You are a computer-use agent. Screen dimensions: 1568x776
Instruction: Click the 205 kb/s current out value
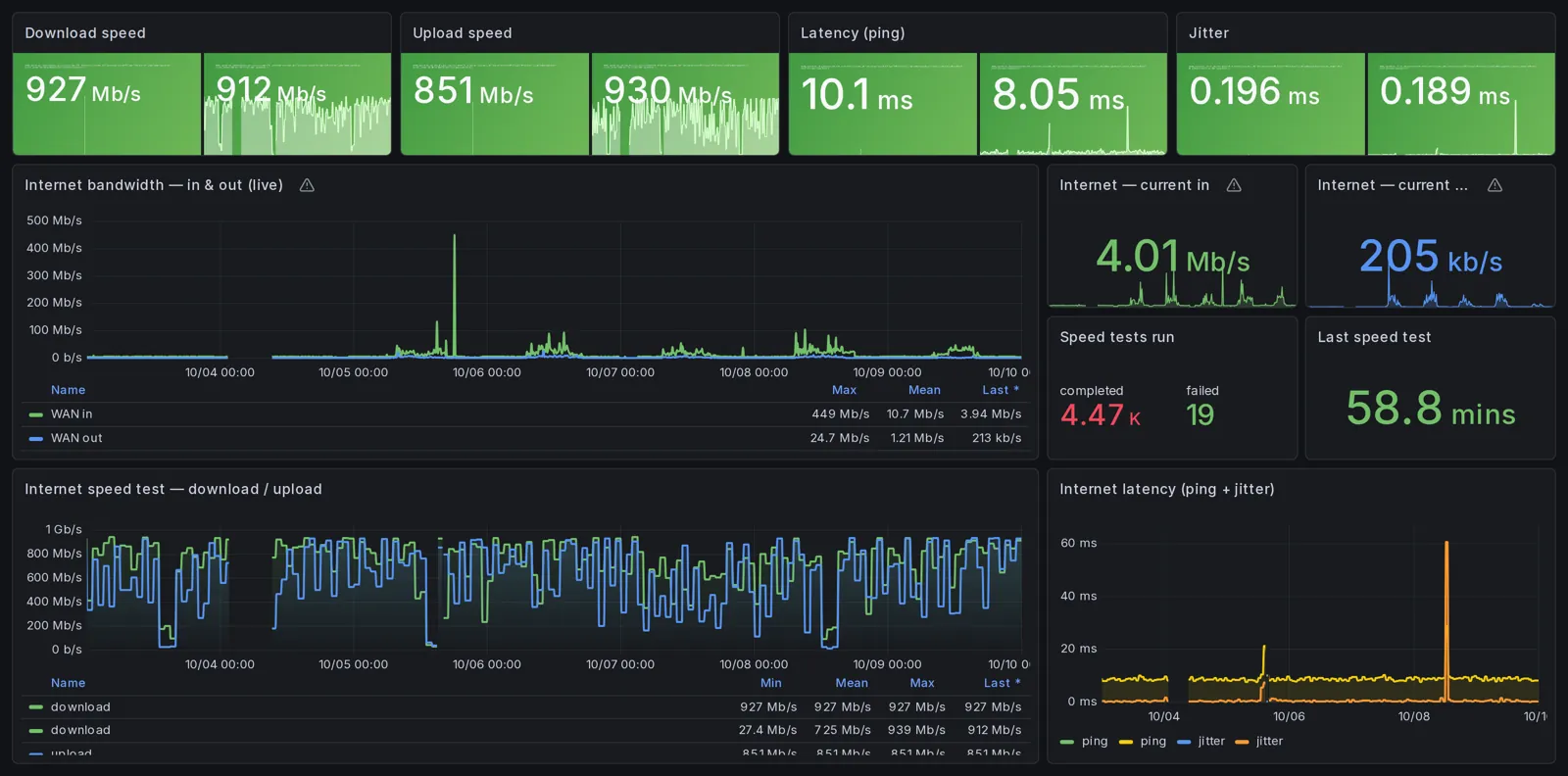(x=1431, y=257)
